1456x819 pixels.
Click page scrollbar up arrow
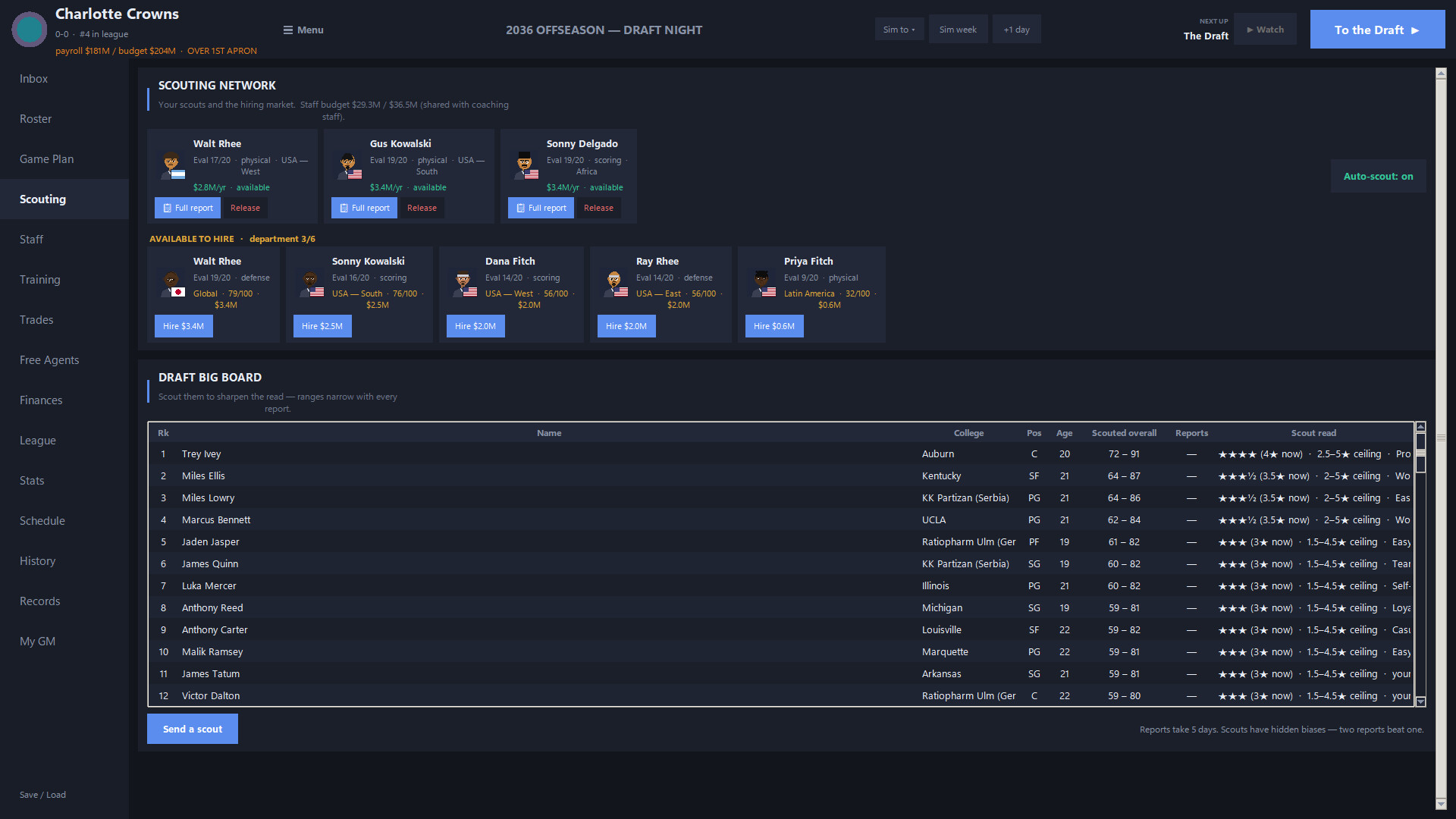[x=1441, y=74]
